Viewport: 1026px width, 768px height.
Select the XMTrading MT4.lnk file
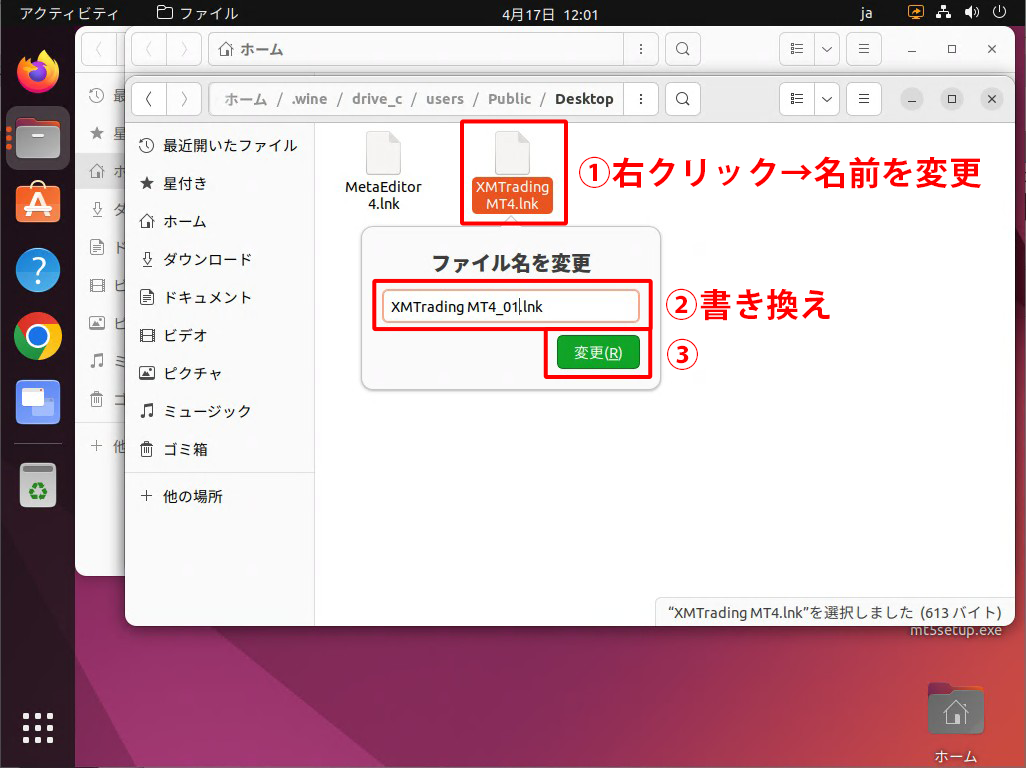click(x=512, y=172)
